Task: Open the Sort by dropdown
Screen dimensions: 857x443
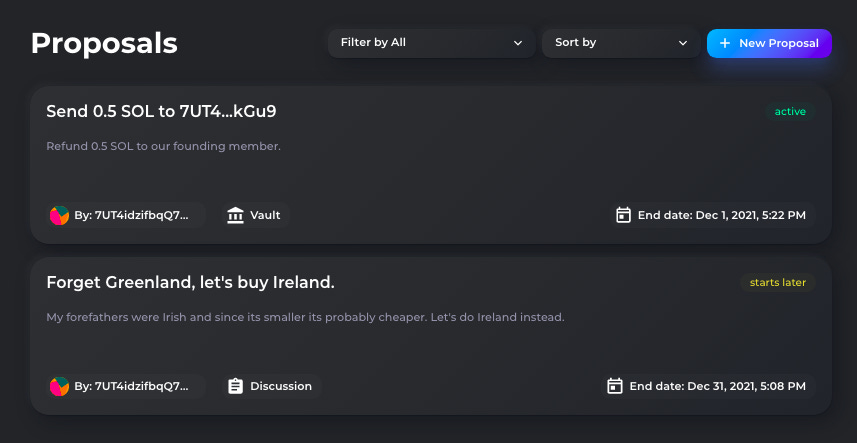Action: (x=621, y=43)
